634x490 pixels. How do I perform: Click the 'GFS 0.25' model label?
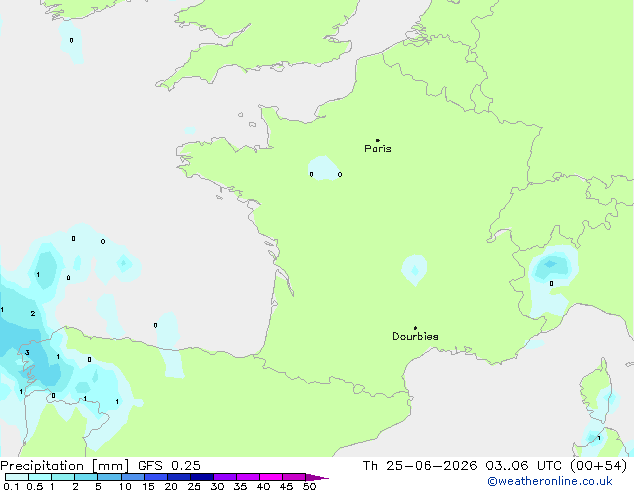[169, 466]
